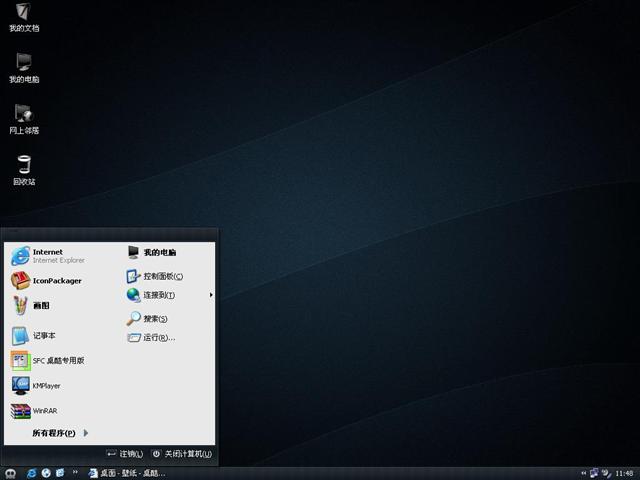Click the 回收站 (Recycle Bin) desktop icon

click(x=24, y=169)
